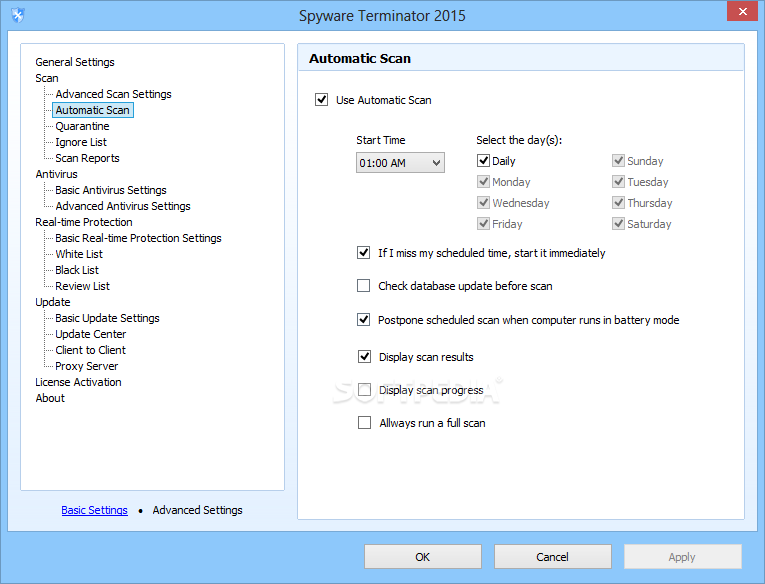The image size is (765, 584).
Task: Open the White List page
Action: (79, 254)
